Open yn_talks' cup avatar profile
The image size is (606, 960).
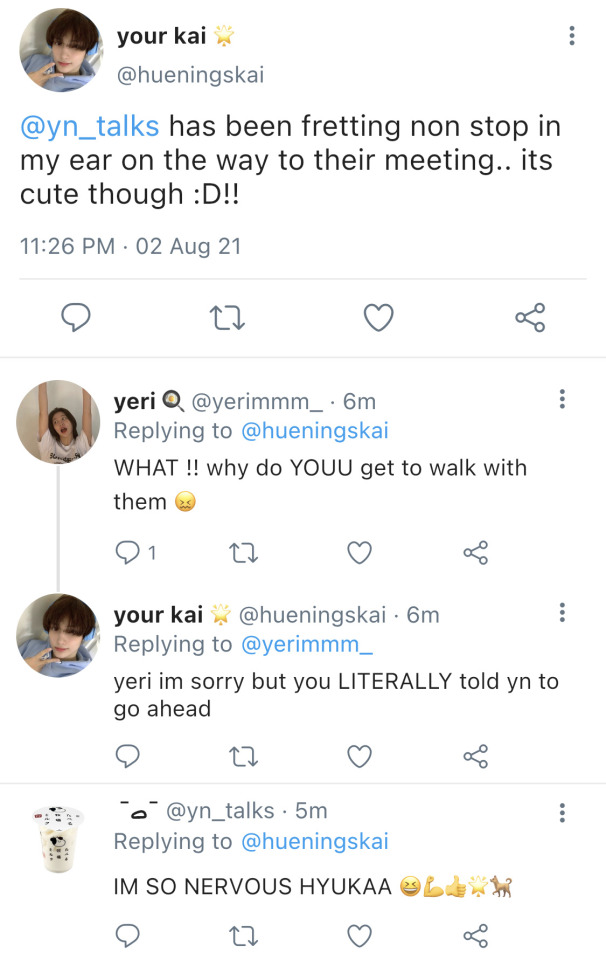59,836
